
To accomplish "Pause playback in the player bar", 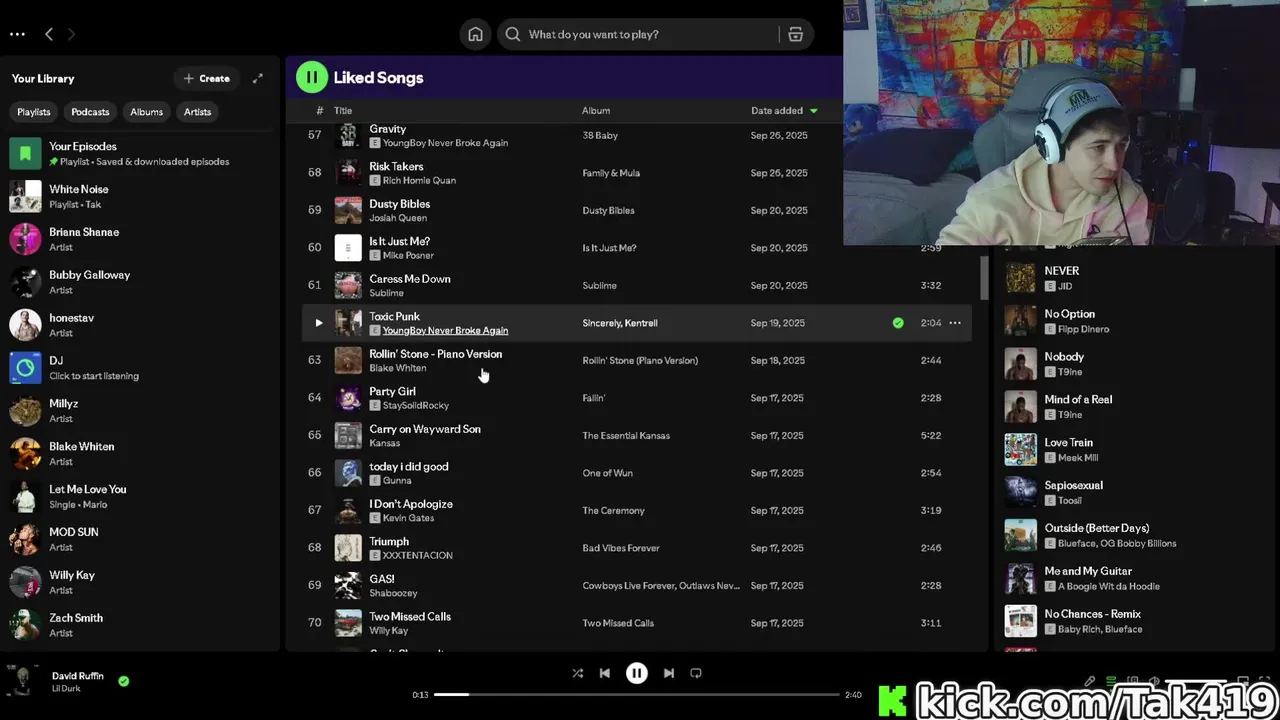I will pyautogui.click(x=637, y=673).
